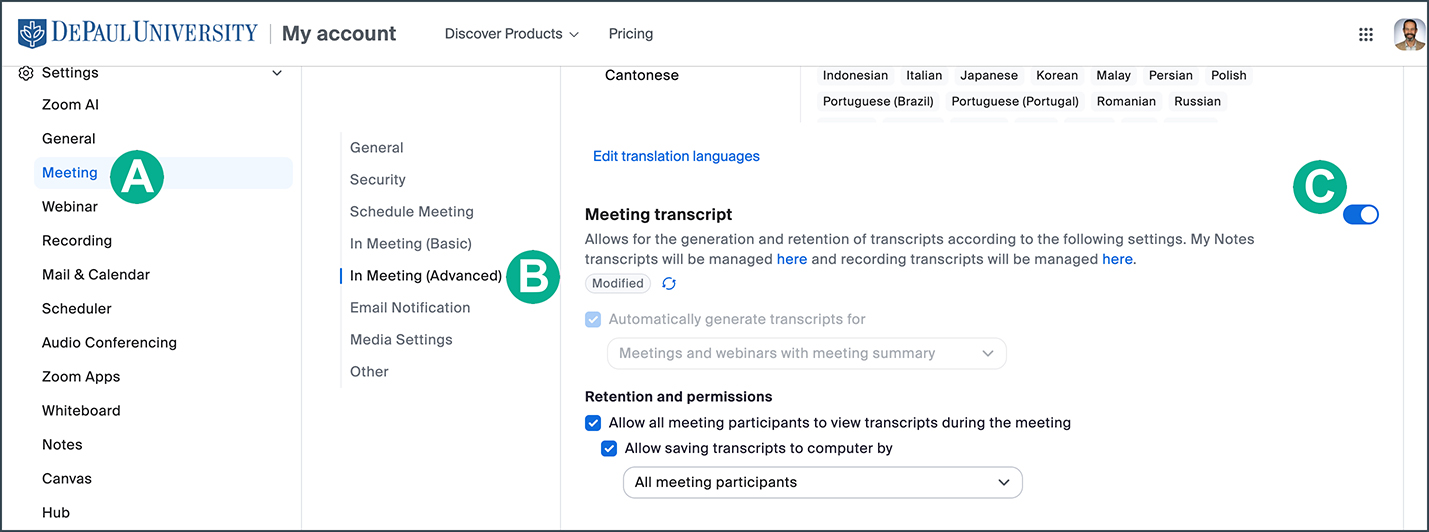
Task: Click the Automatically generate transcripts for checkbox
Action: [x=593, y=320]
